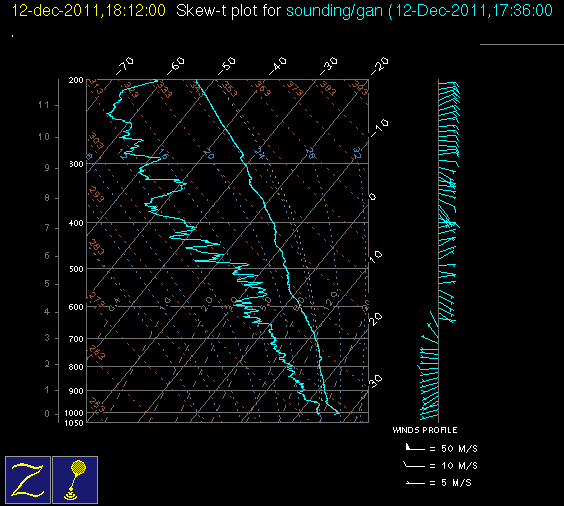Image resolution: width=564 pixels, height=506 pixels.
Task: Click the 'WINDS PROFILE' label
Action: [x=425, y=430]
